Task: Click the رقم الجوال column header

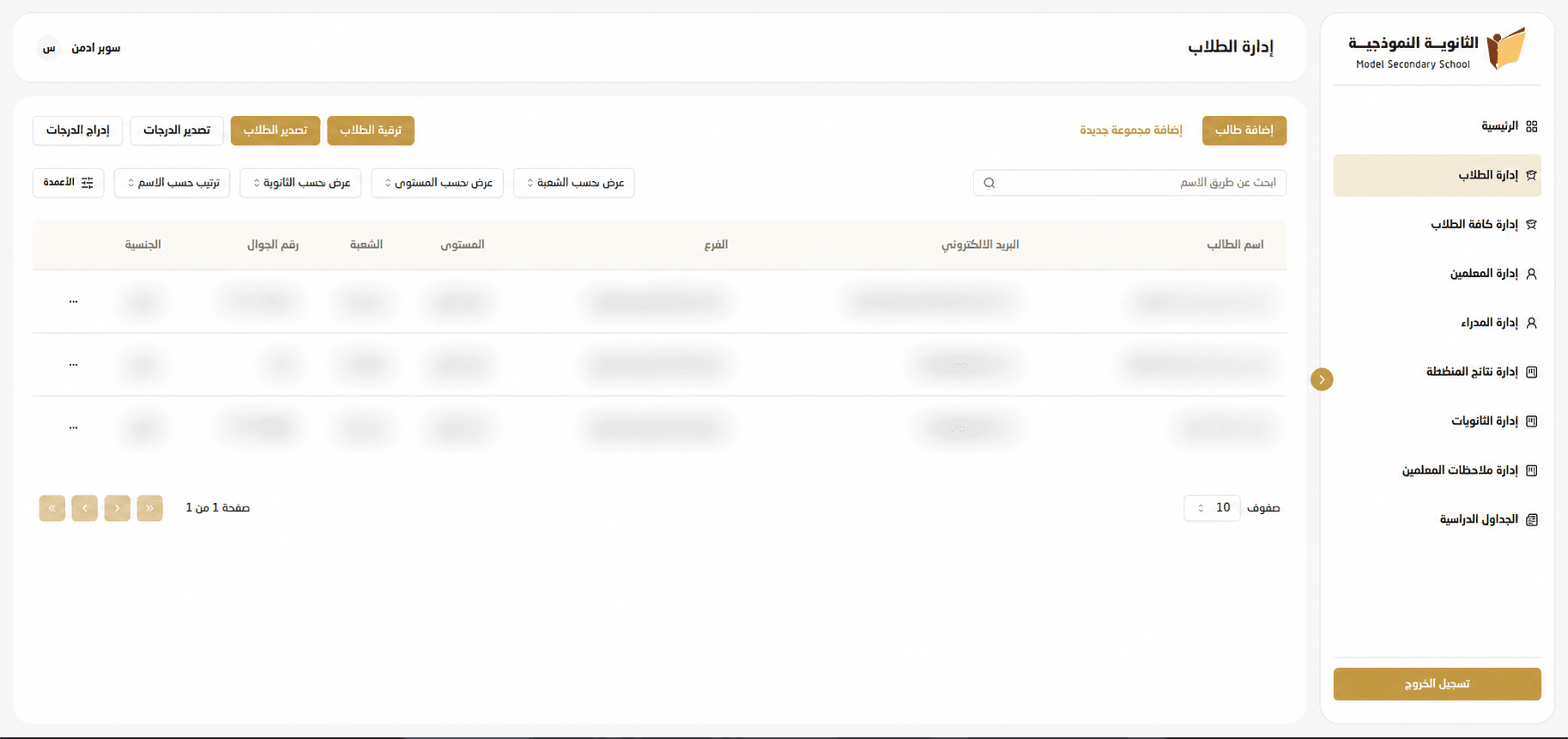Action: 273,245
